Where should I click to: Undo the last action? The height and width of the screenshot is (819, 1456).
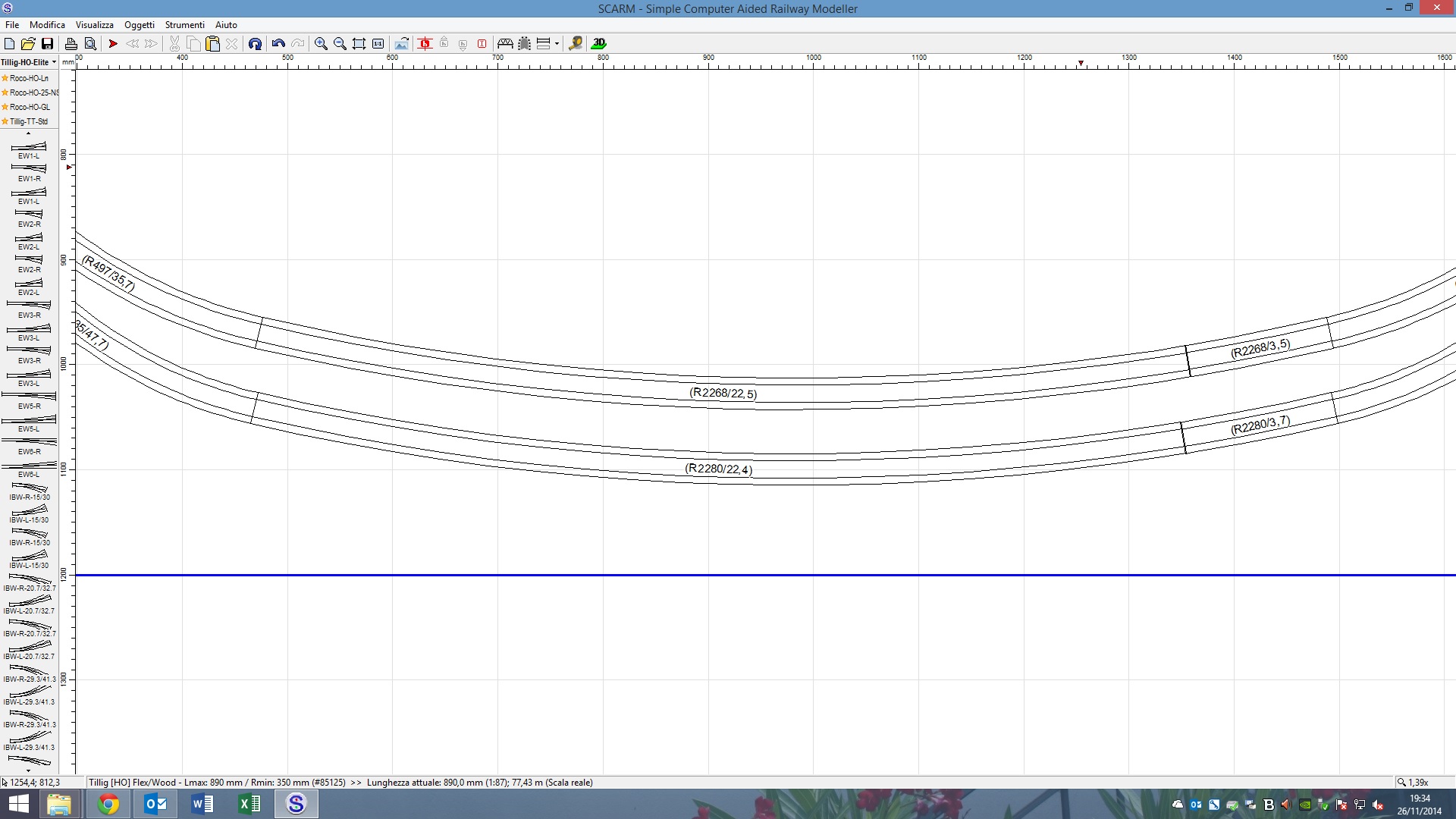click(278, 44)
